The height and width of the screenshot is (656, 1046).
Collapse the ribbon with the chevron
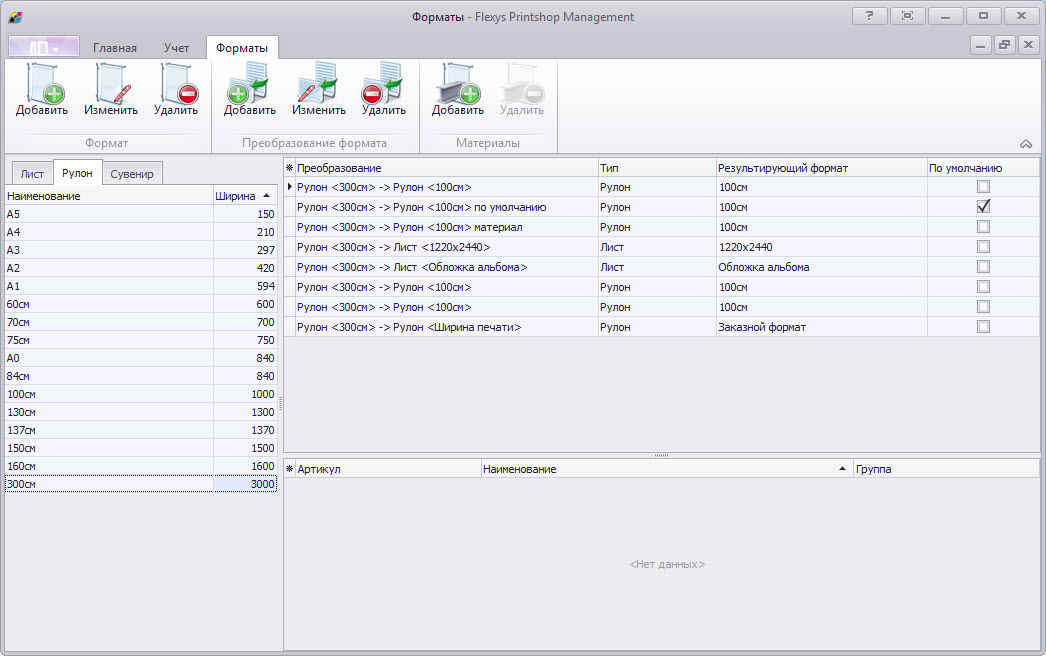[1026, 143]
